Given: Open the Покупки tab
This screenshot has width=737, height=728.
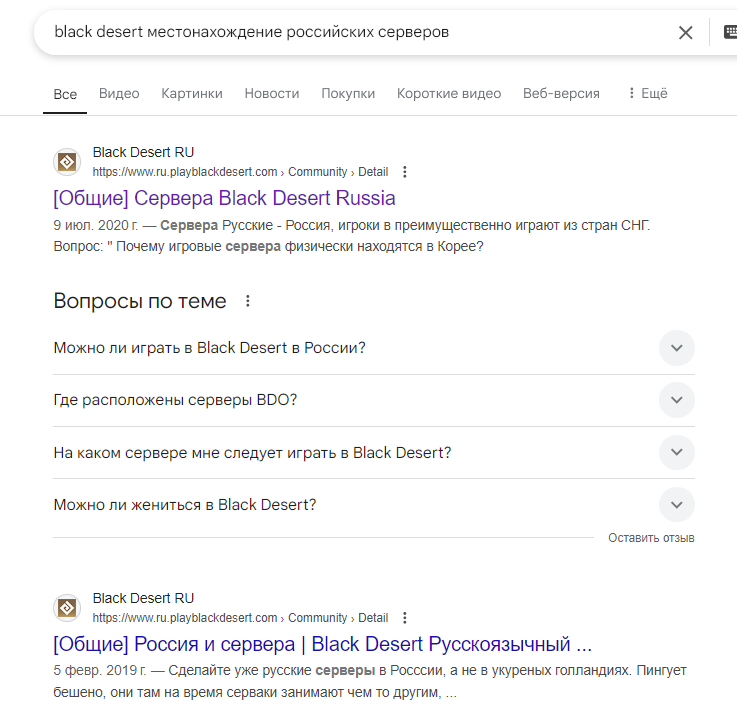Looking at the screenshot, I should point(348,93).
